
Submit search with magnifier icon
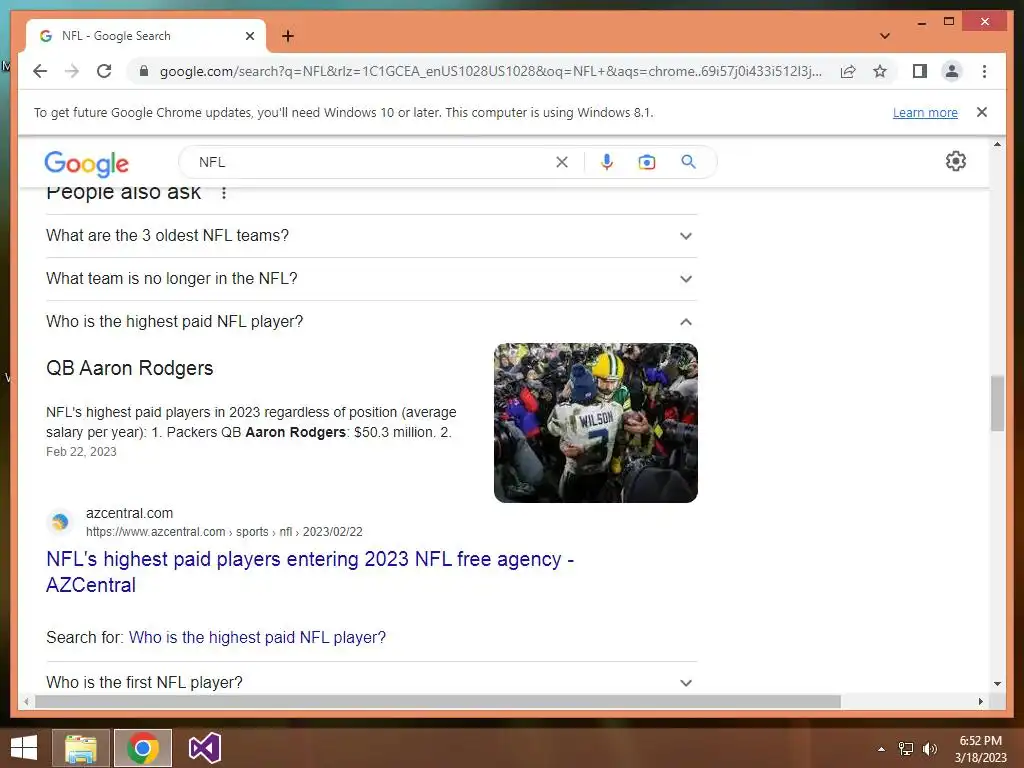(x=688, y=162)
